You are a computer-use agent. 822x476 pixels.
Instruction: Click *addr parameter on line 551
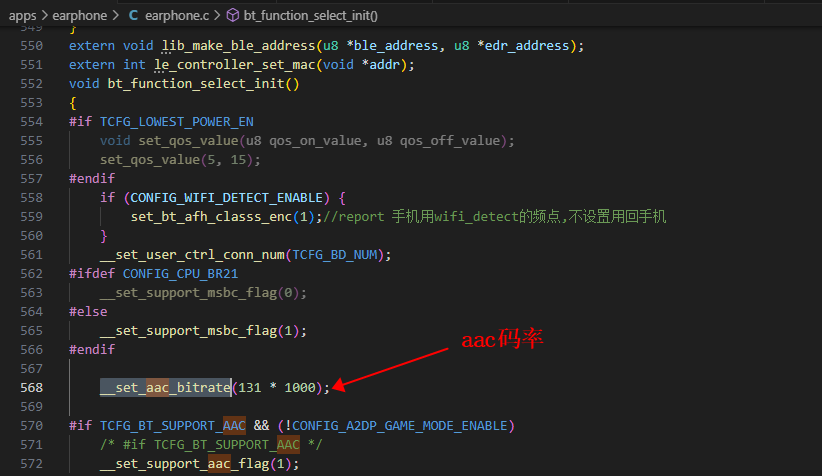[x=381, y=65]
